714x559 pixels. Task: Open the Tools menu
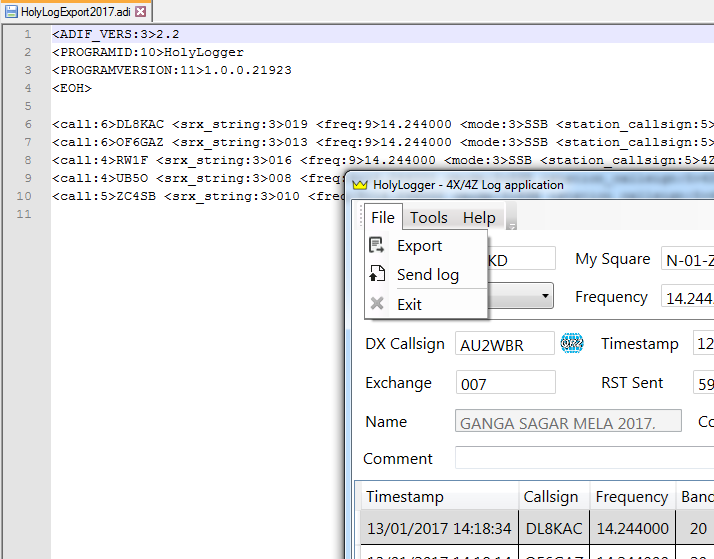tap(428, 218)
